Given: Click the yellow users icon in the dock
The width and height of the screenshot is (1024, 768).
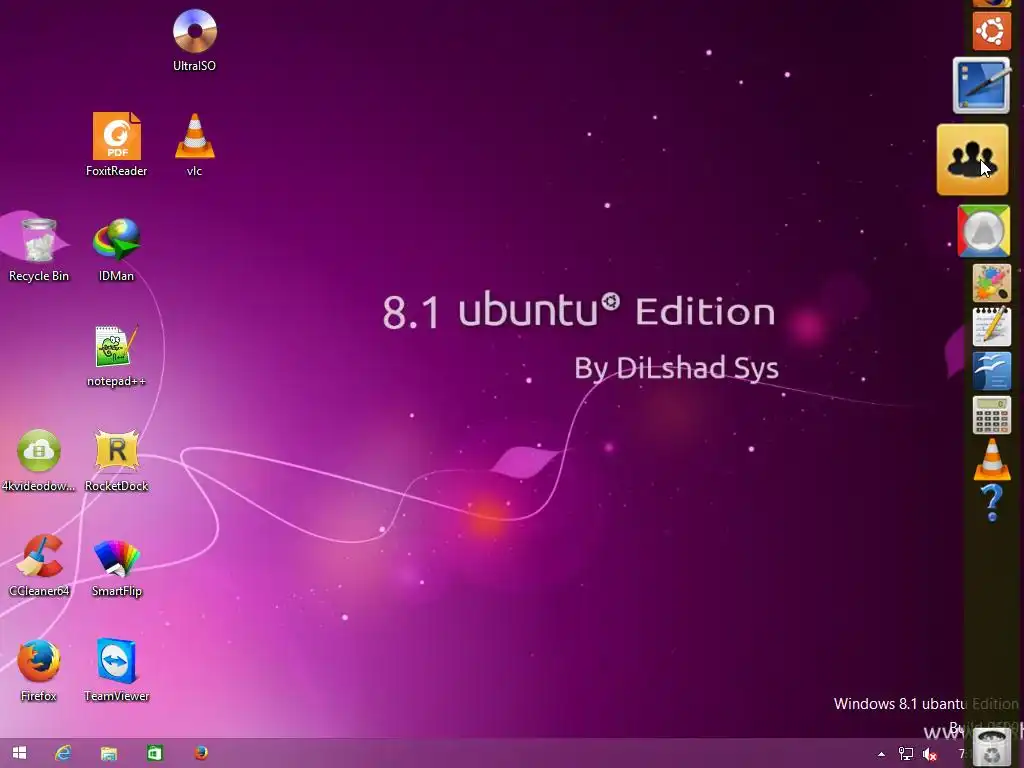Looking at the screenshot, I should pyautogui.click(x=972, y=159).
